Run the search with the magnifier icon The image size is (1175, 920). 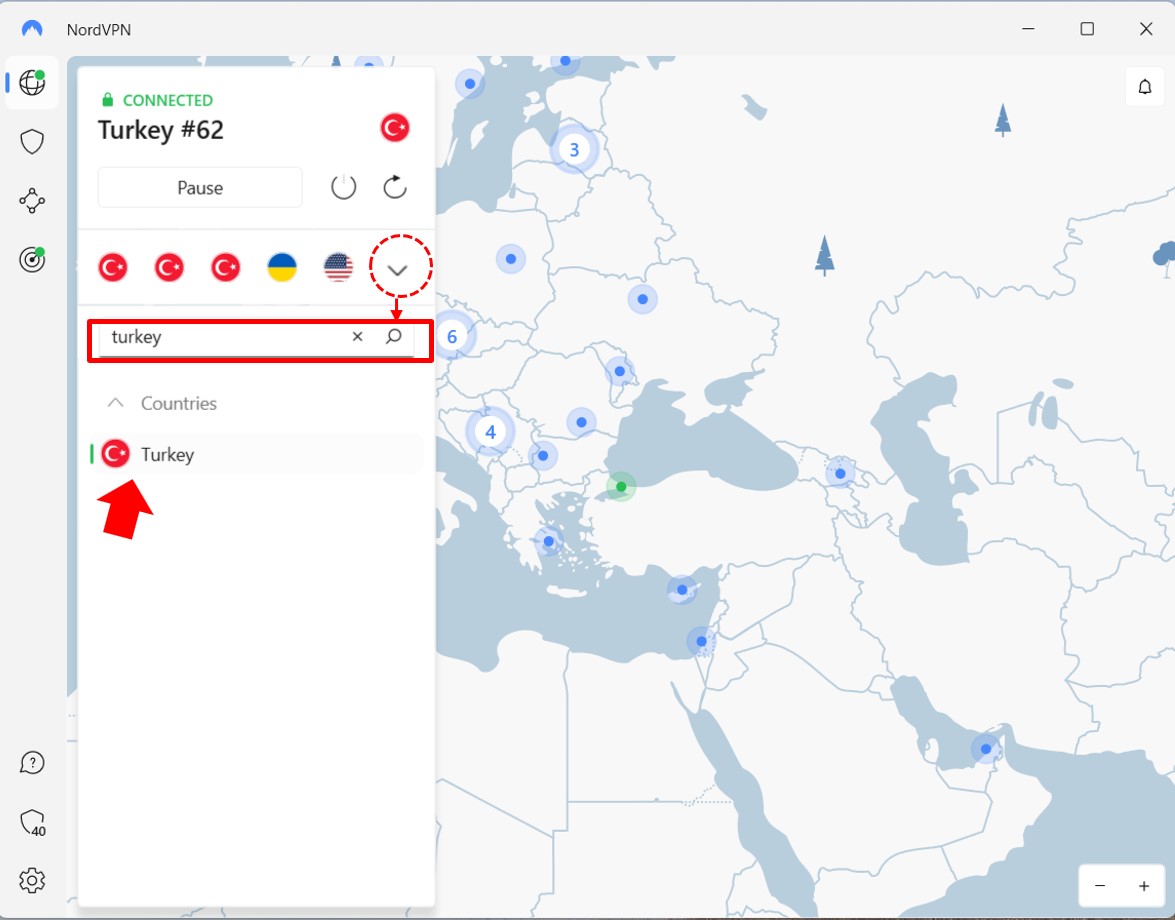[394, 337]
